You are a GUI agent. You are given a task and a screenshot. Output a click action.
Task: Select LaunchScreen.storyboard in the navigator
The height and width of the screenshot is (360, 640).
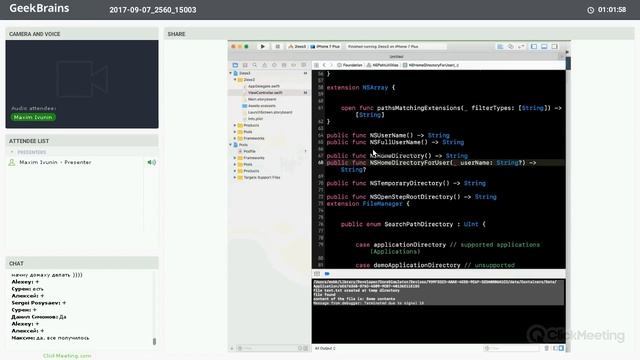(270, 112)
